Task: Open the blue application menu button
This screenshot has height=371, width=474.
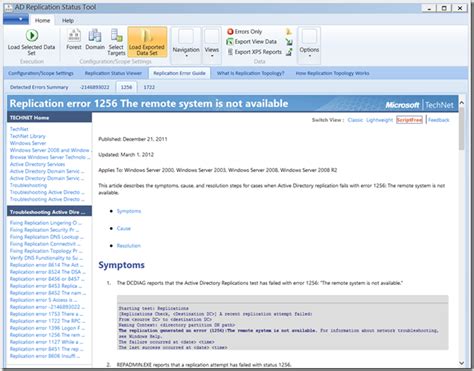Action: point(16,19)
